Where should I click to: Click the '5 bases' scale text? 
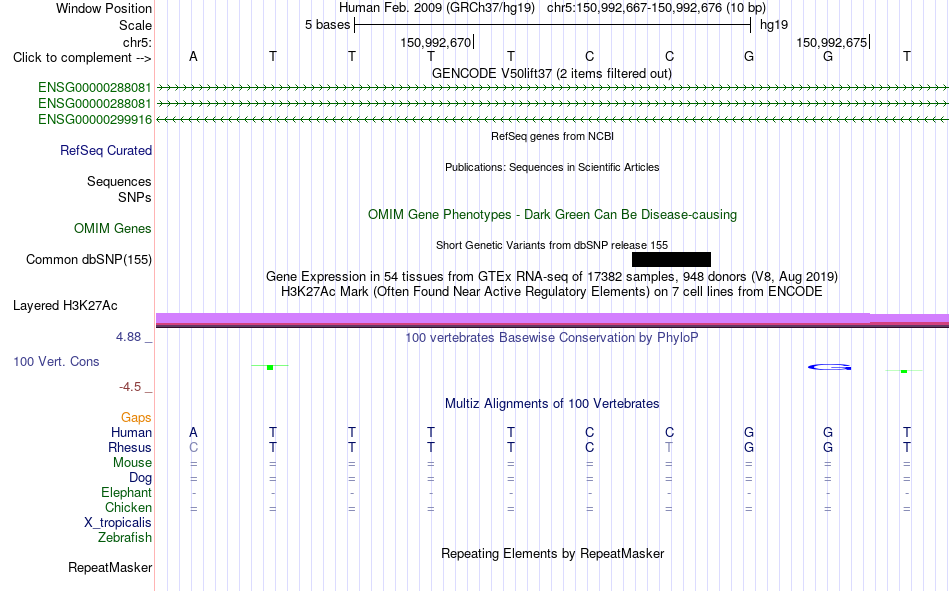[x=327, y=25]
